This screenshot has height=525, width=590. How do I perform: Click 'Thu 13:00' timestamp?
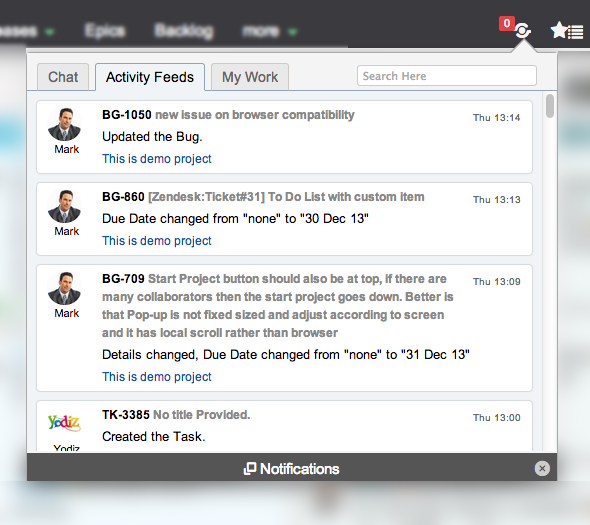pos(496,418)
